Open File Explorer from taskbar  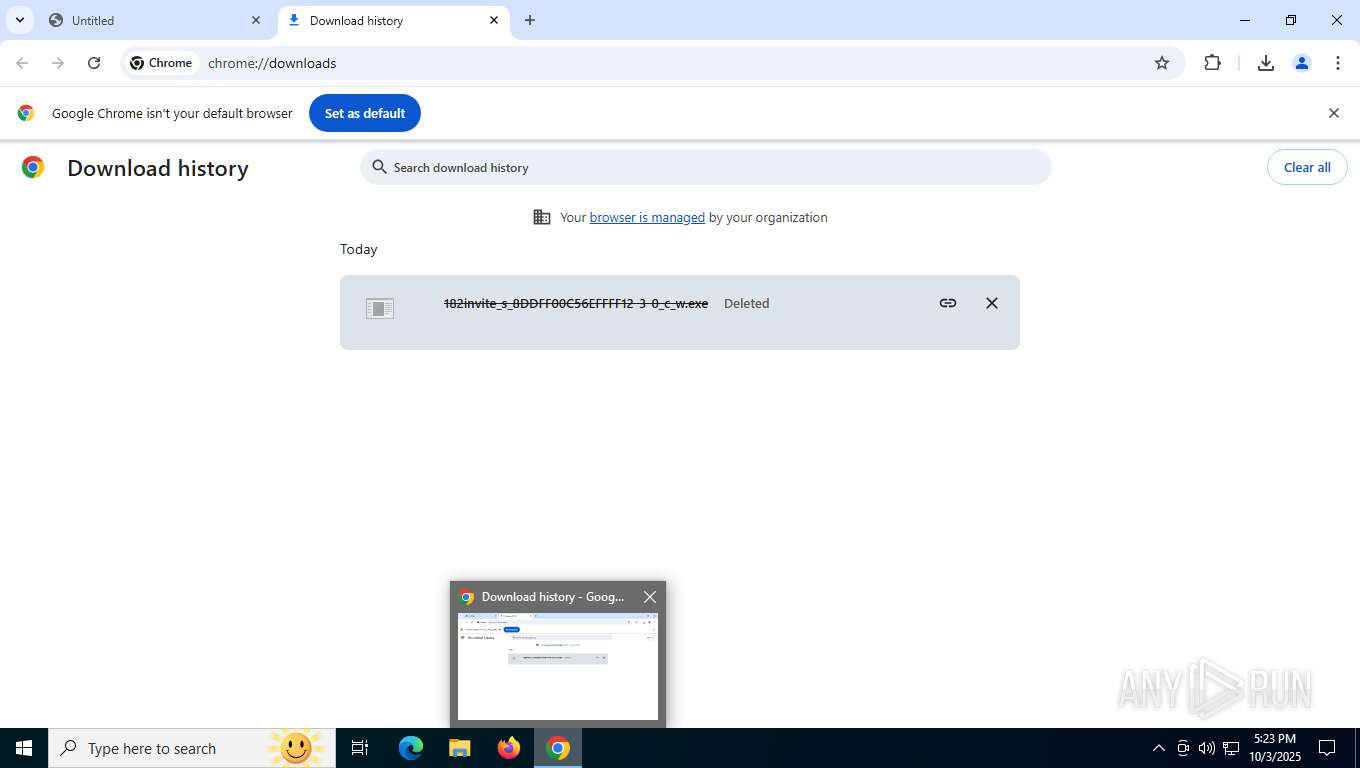[x=460, y=748]
